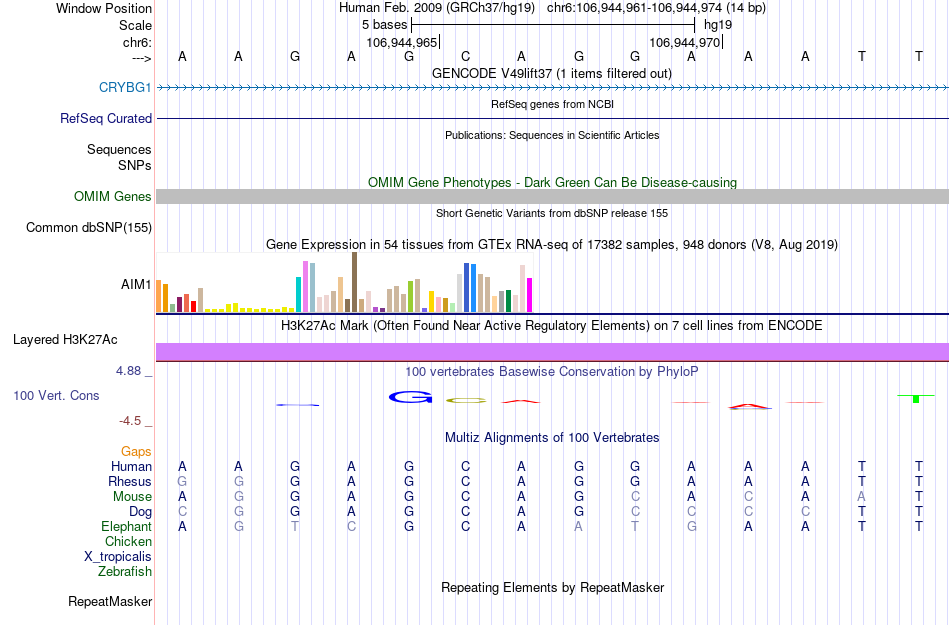Click the OMIM Gene Phenotypes green title
Viewport: 950px width, 625px height.
(552, 182)
